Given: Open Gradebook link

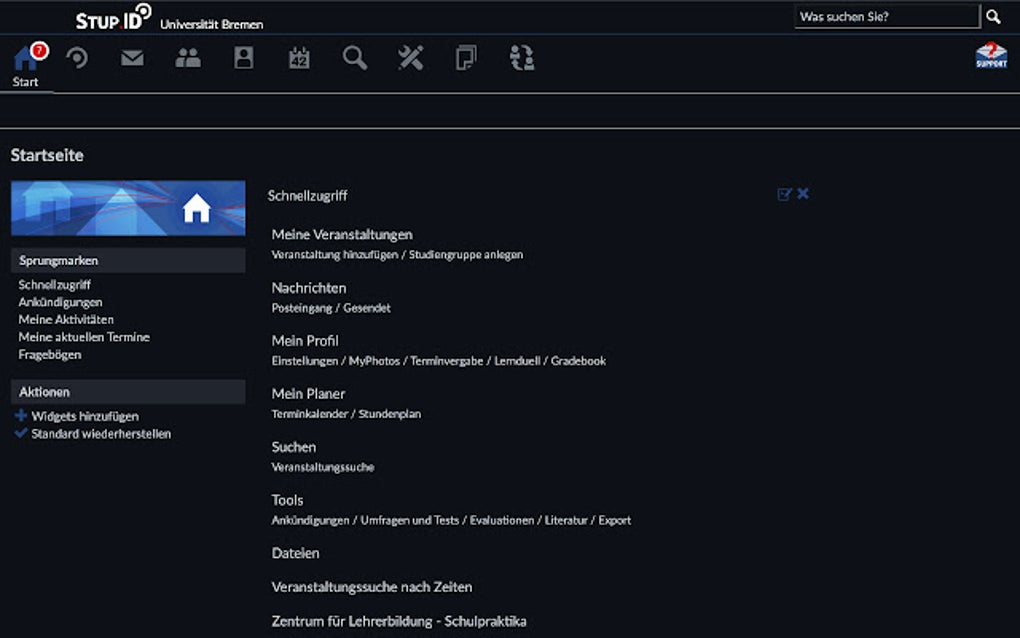Looking at the screenshot, I should [x=578, y=361].
